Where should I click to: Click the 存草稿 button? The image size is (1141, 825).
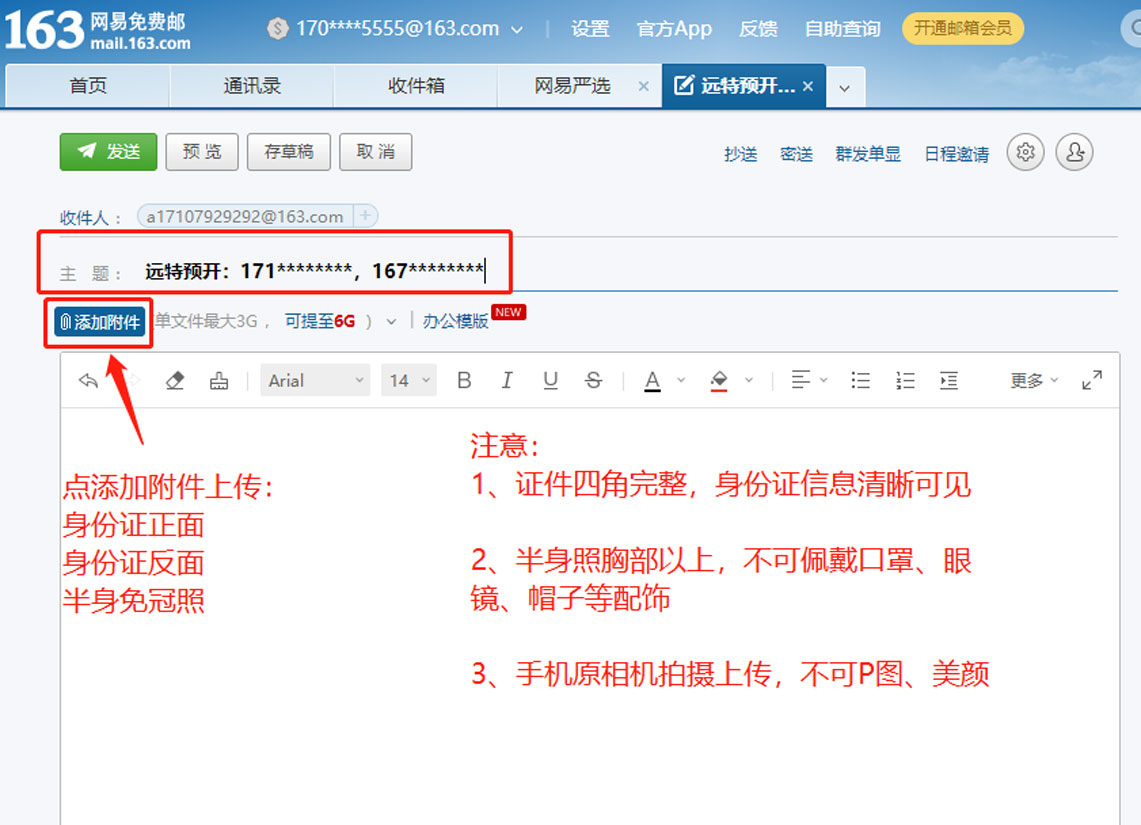(288, 152)
